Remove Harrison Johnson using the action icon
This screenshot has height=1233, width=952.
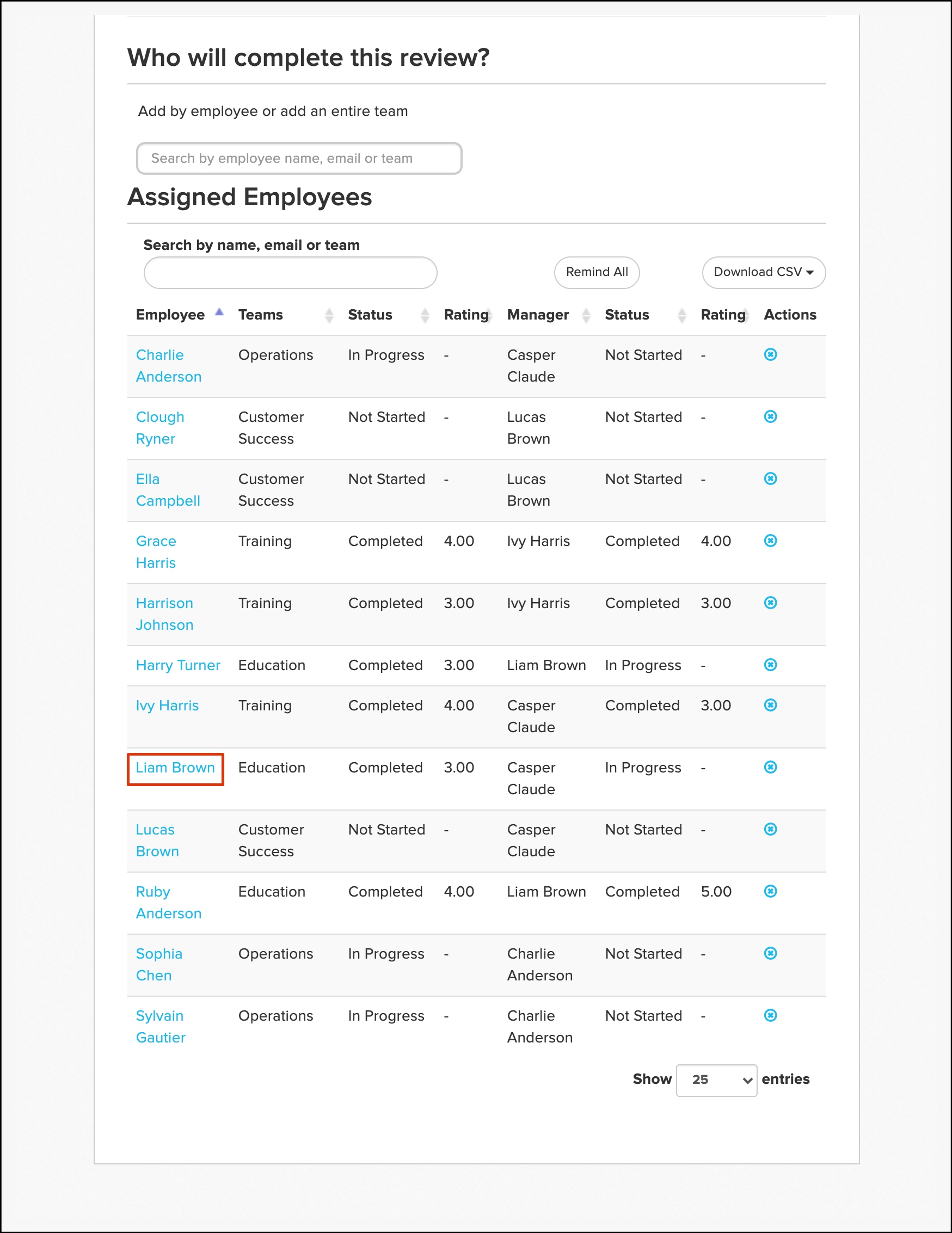(770, 603)
